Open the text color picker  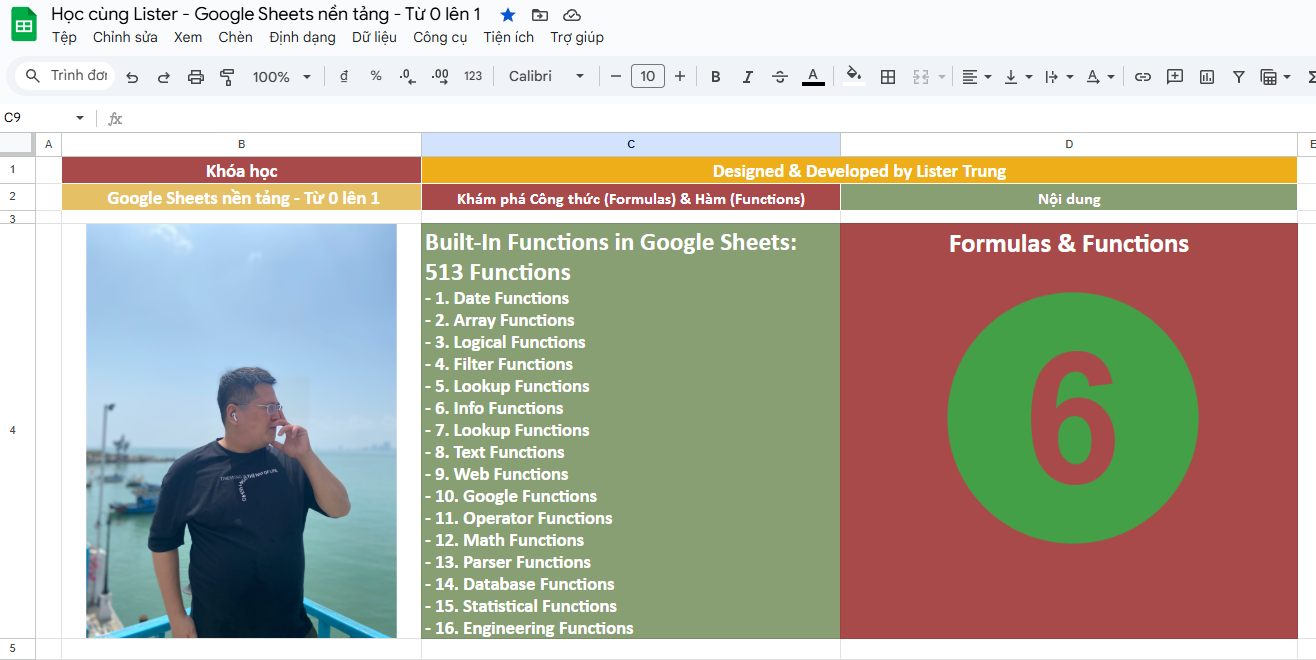(813, 77)
